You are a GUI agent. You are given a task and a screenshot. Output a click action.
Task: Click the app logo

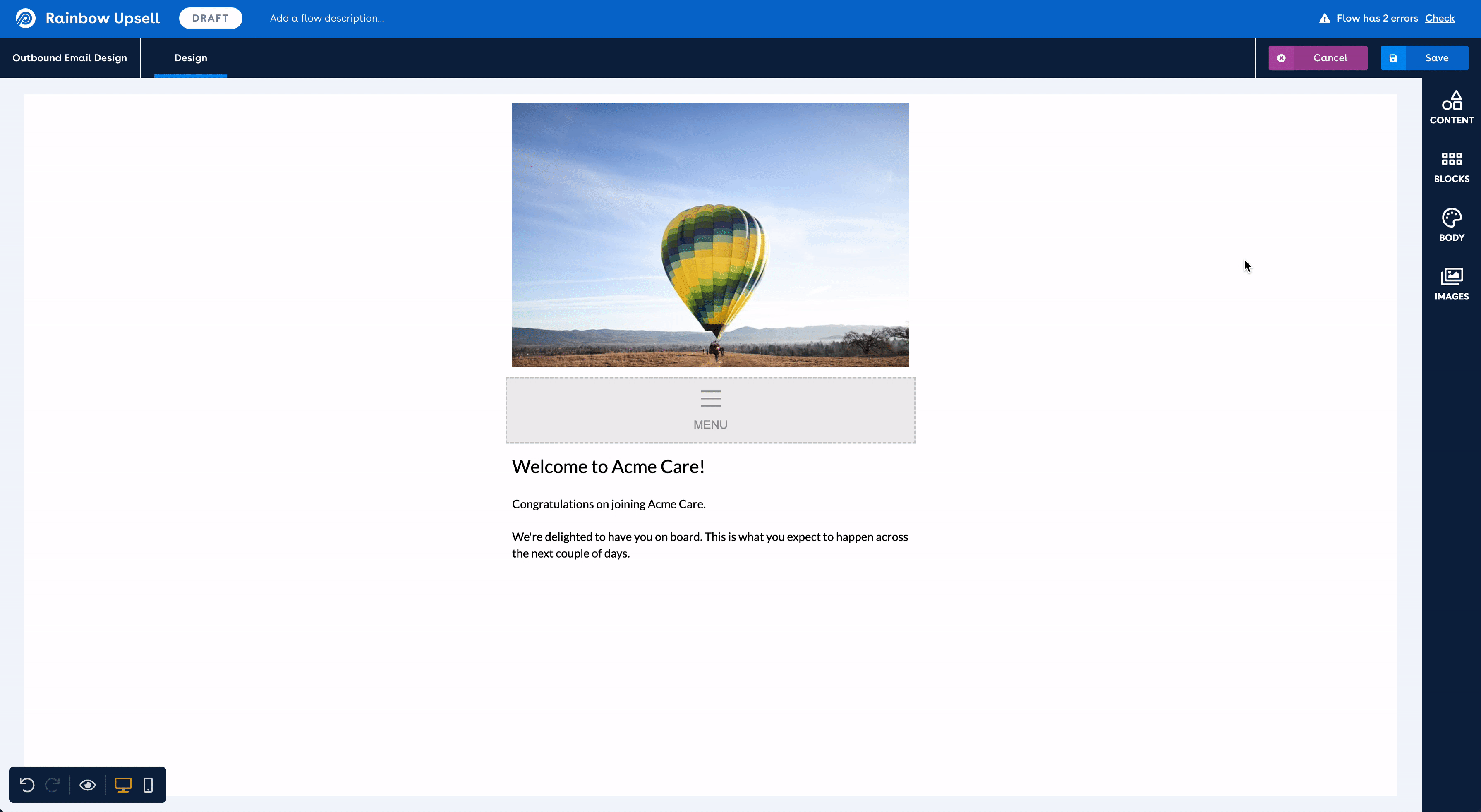[25, 18]
